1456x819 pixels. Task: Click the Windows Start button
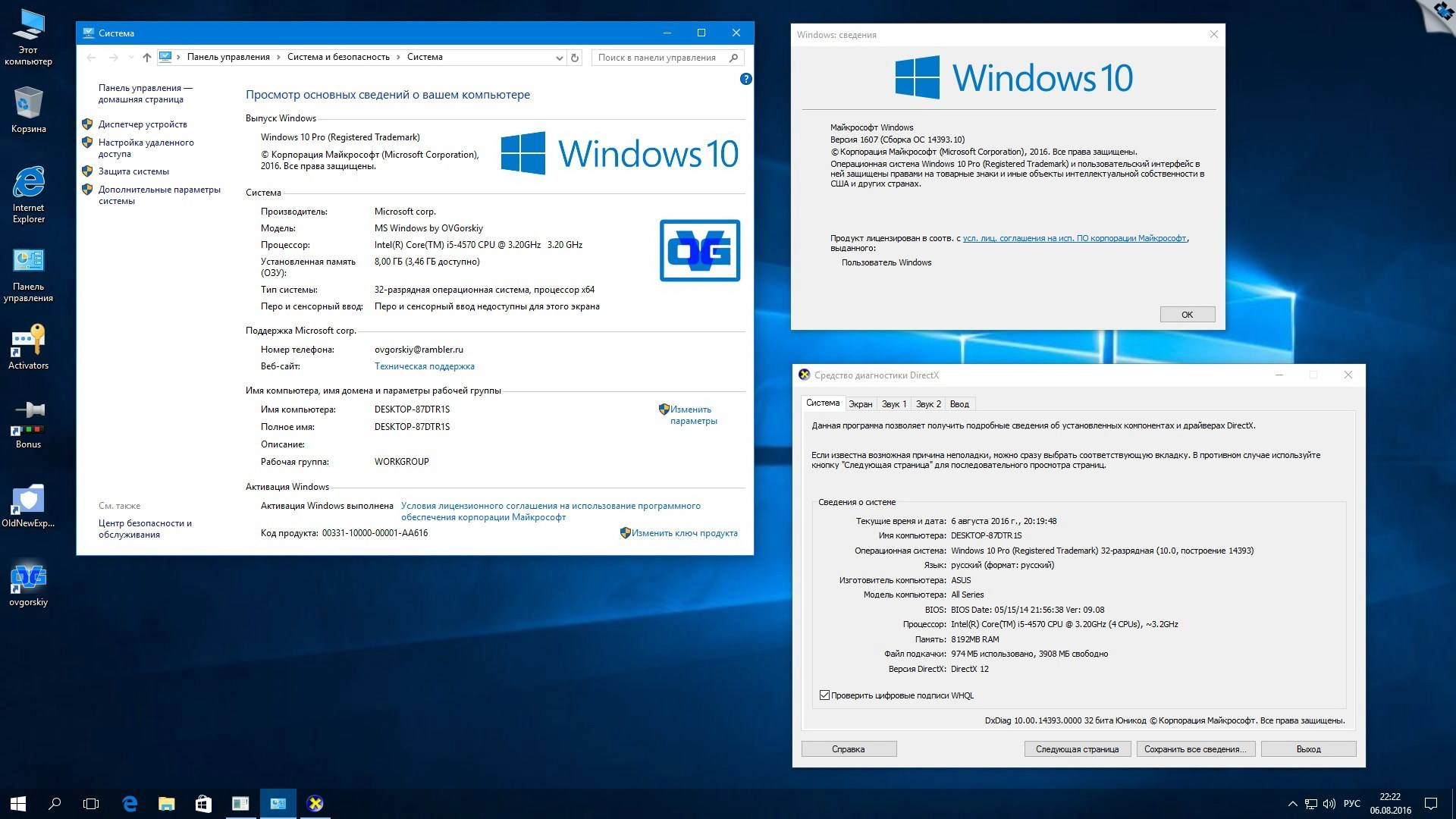click(18, 803)
